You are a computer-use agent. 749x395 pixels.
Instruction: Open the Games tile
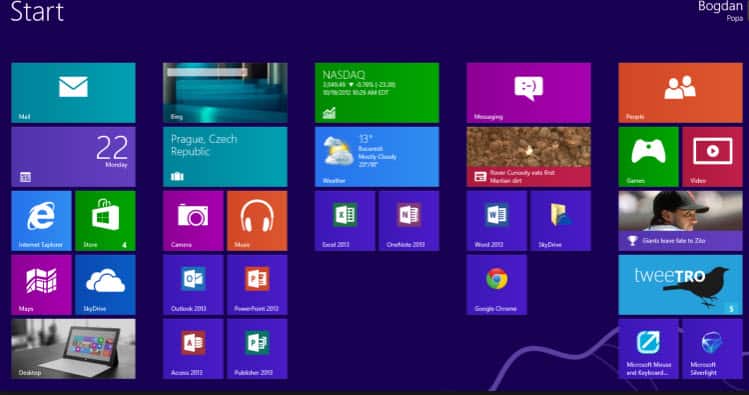click(648, 157)
